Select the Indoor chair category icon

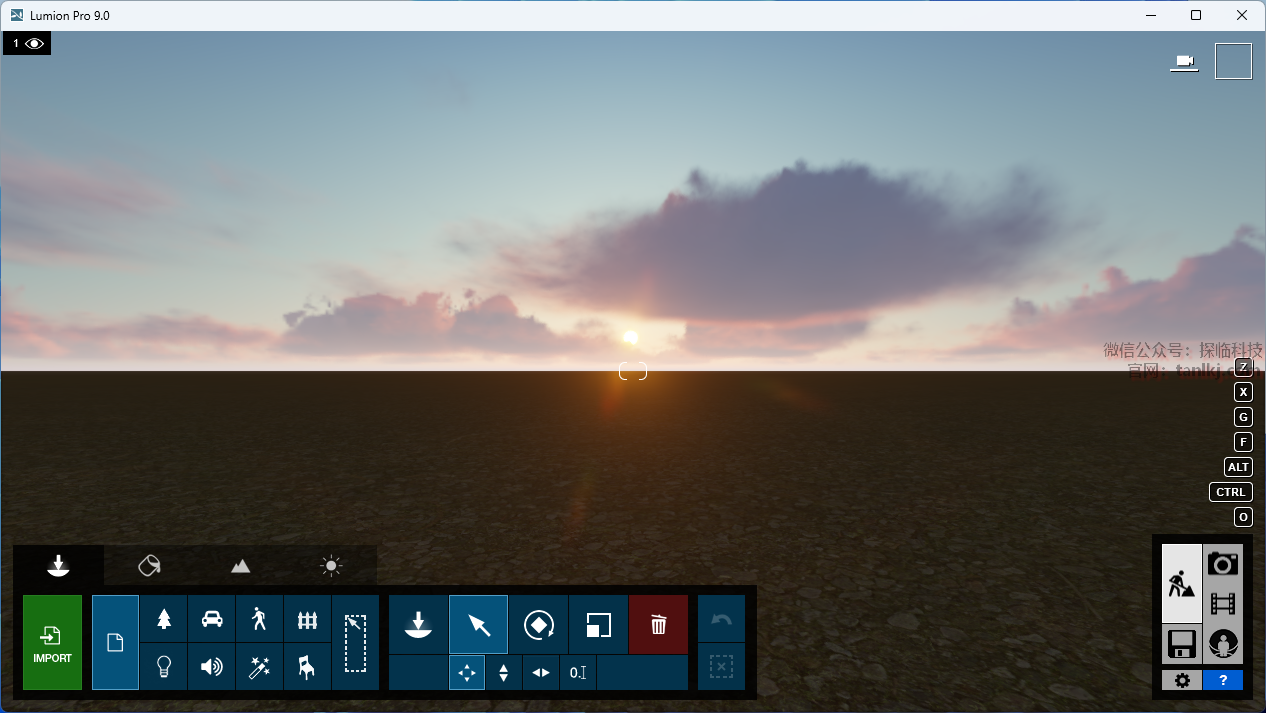307,667
